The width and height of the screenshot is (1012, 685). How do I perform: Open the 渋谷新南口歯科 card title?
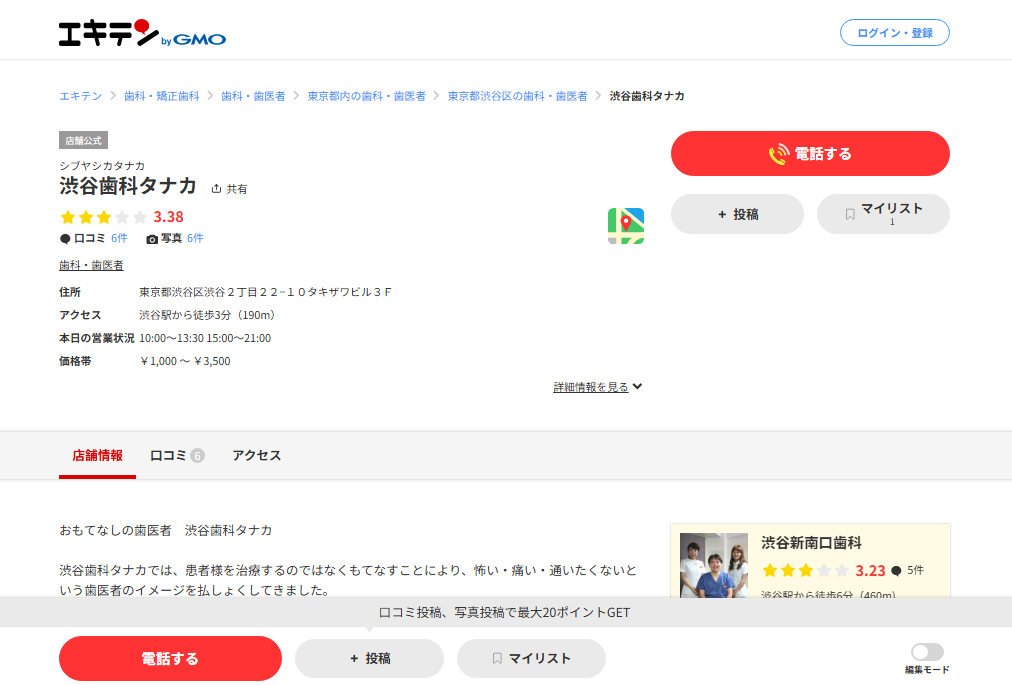tap(811, 543)
